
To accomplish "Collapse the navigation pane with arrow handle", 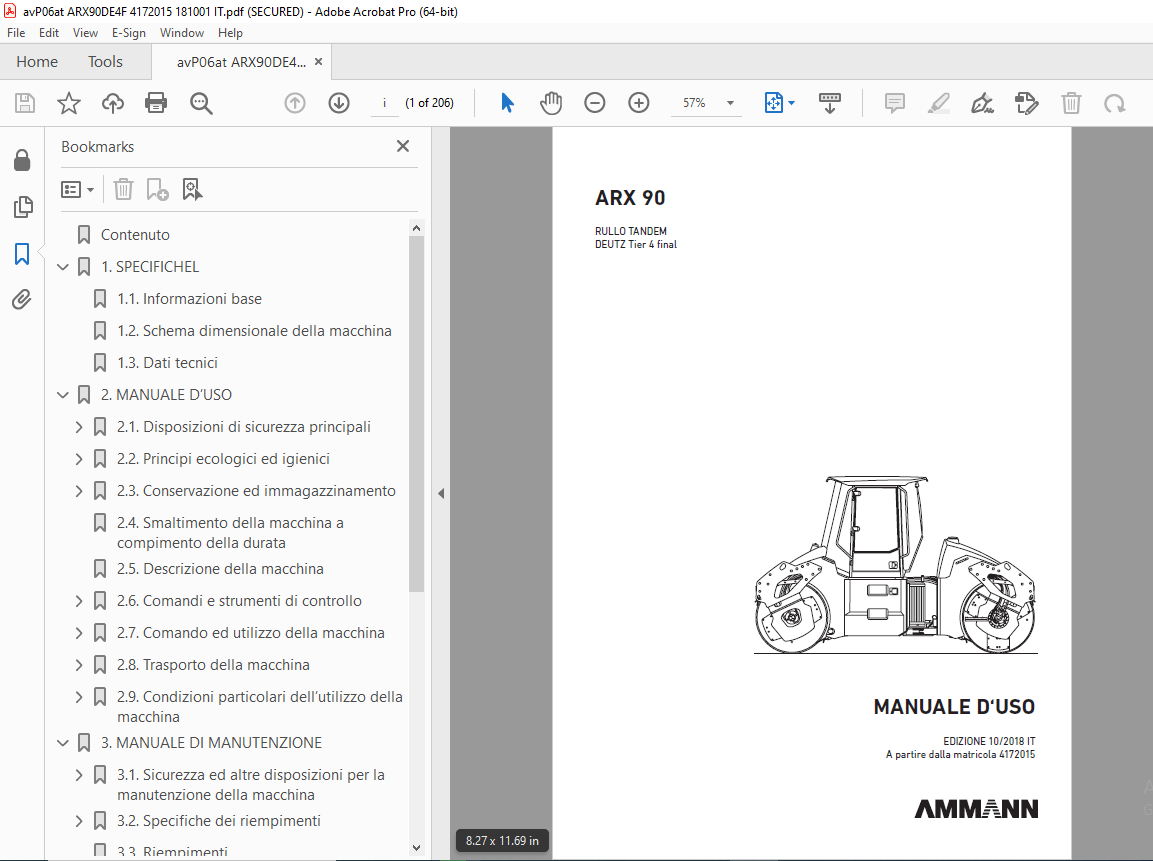I will point(440,493).
